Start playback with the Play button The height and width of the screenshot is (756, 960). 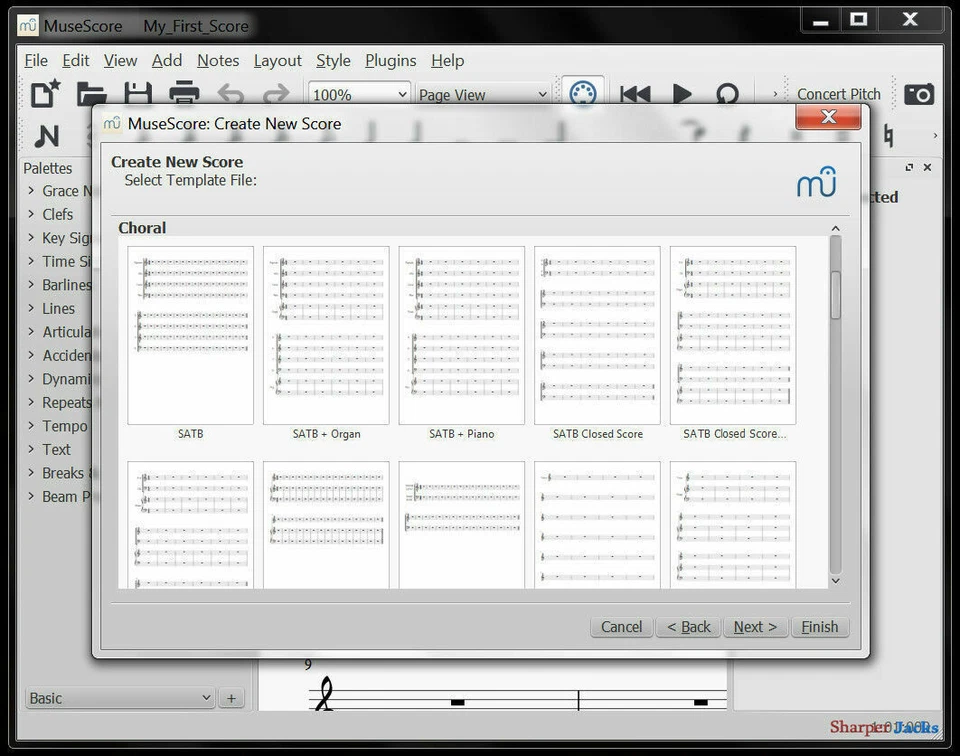click(682, 93)
